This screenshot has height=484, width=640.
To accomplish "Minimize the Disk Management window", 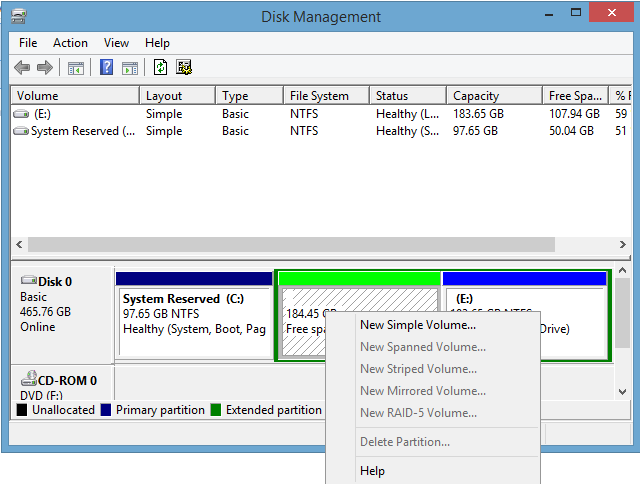I will [x=549, y=15].
